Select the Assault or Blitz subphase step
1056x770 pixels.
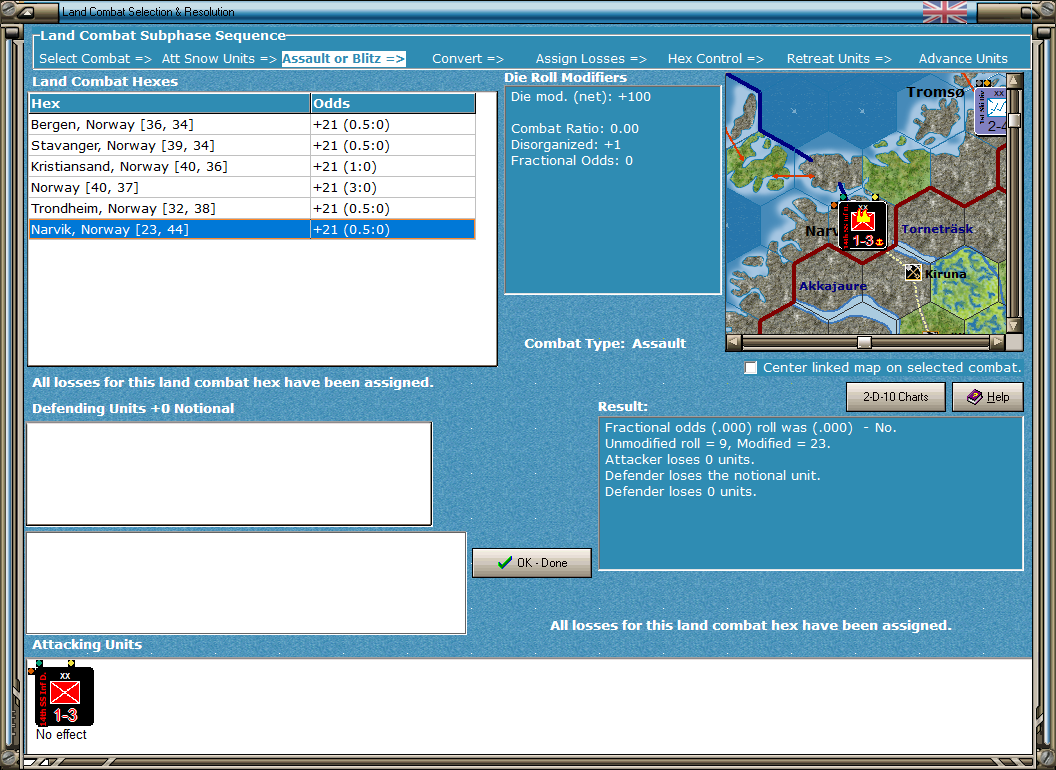[x=343, y=59]
